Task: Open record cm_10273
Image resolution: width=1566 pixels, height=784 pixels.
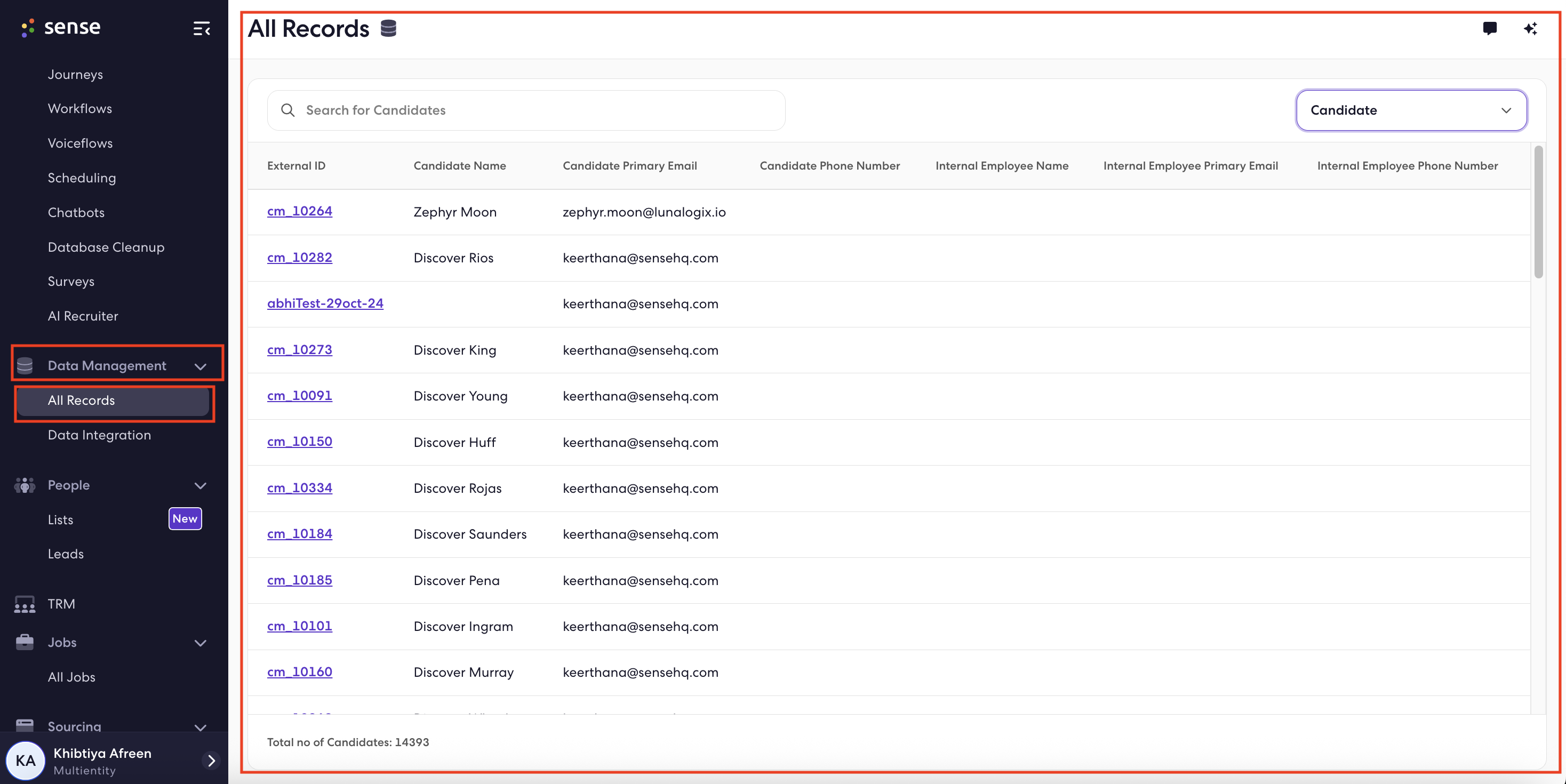Action: pyautogui.click(x=300, y=349)
